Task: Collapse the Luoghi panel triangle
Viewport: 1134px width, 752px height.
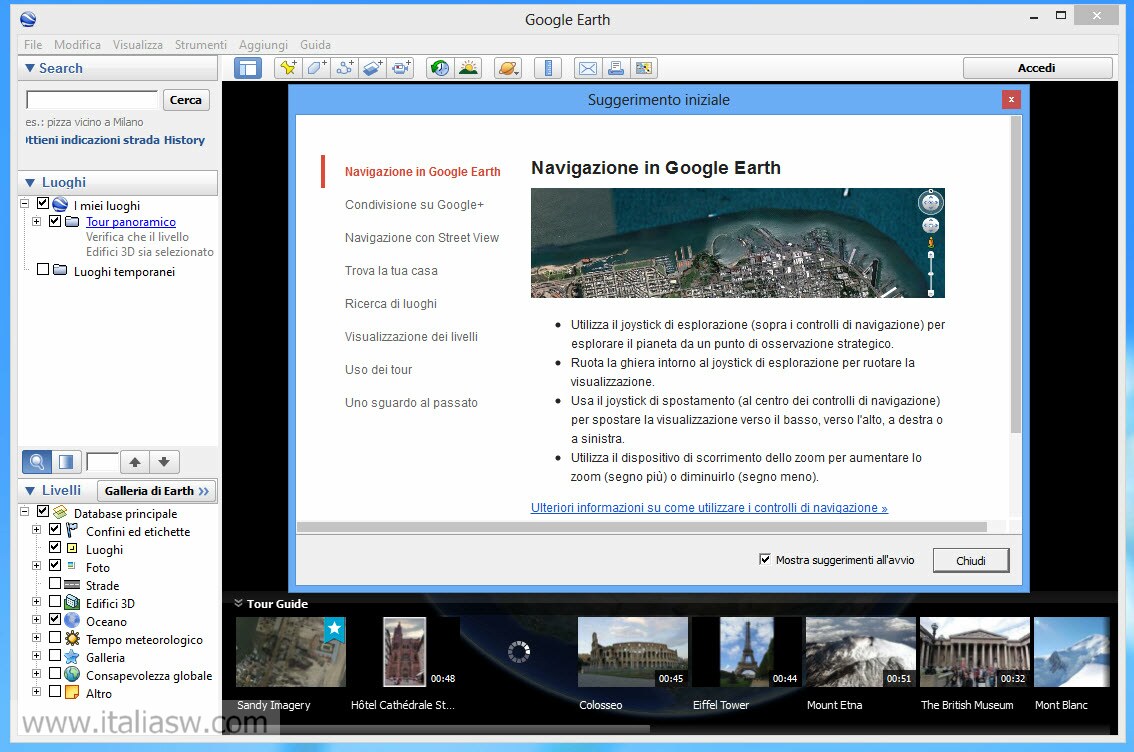Action: click(x=30, y=183)
